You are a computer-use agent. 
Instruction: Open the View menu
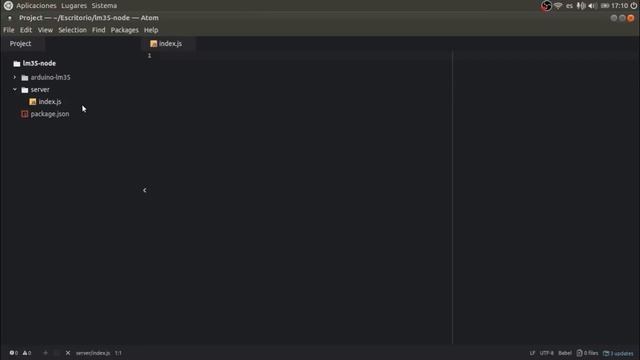45,30
